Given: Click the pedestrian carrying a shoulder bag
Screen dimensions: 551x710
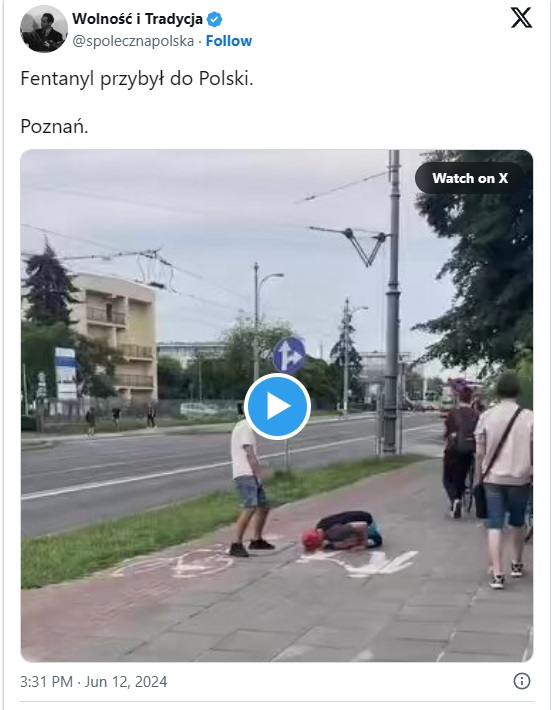Looking at the screenshot, I should point(504,480).
